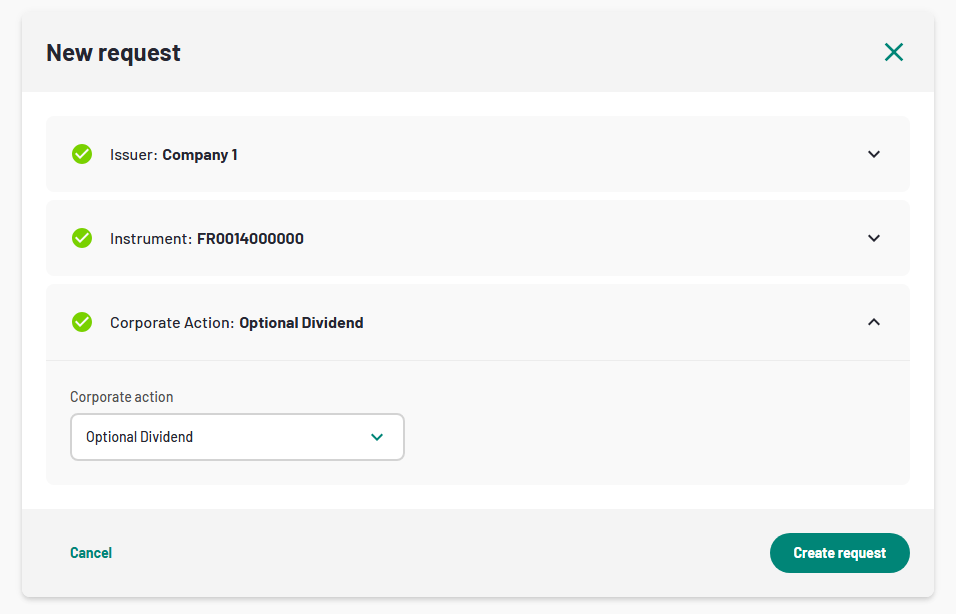This screenshot has height=614, width=956.
Task: Click the Issuer section header label
Action: 134,155
